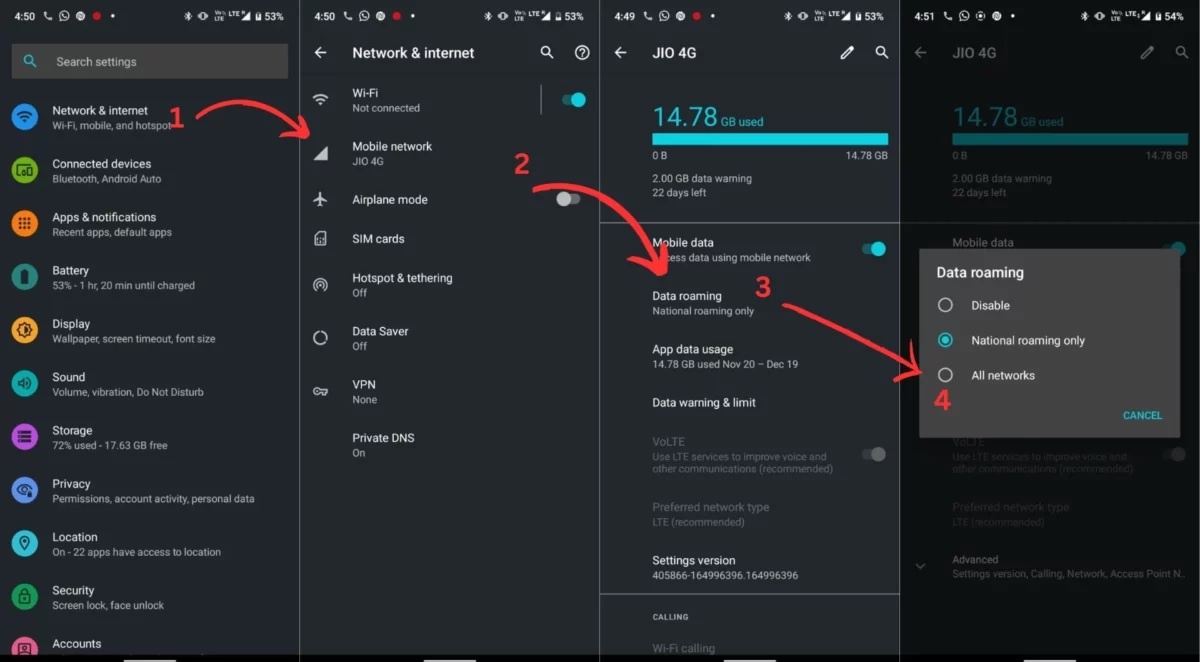Image resolution: width=1204 pixels, height=662 pixels.
Task: Tap the Sound speaker icon
Action: [25, 384]
